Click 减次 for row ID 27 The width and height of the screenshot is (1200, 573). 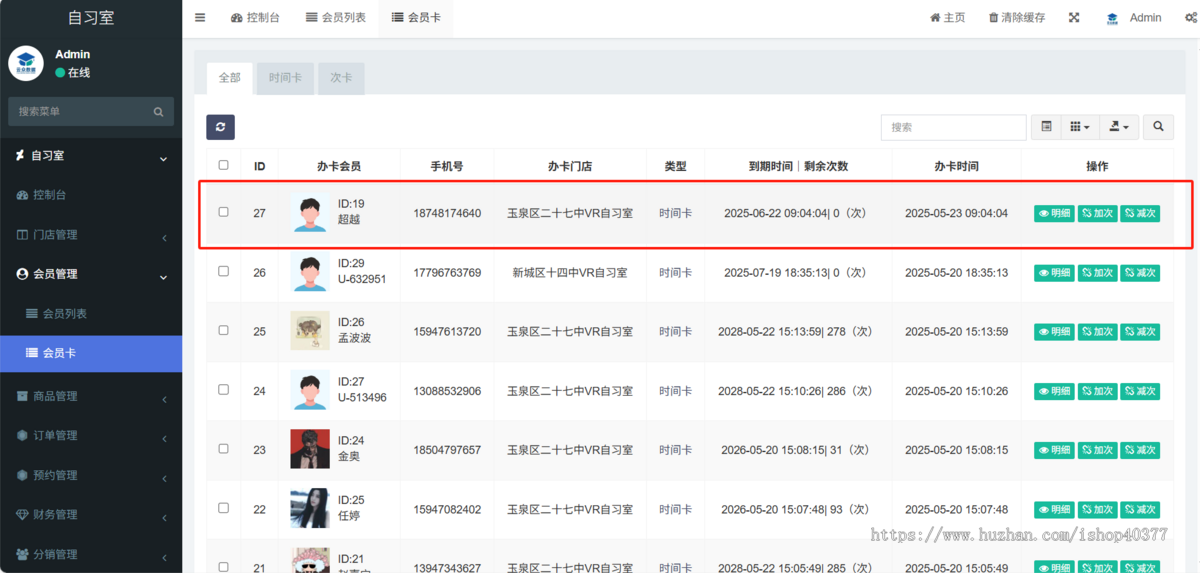1140,213
